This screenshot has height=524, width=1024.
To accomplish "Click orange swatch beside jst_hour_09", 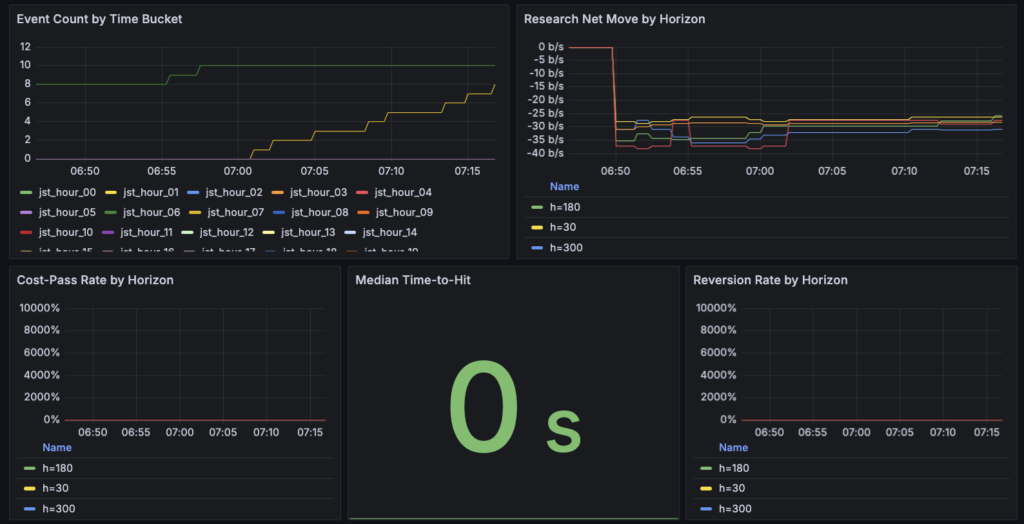I will [364, 212].
